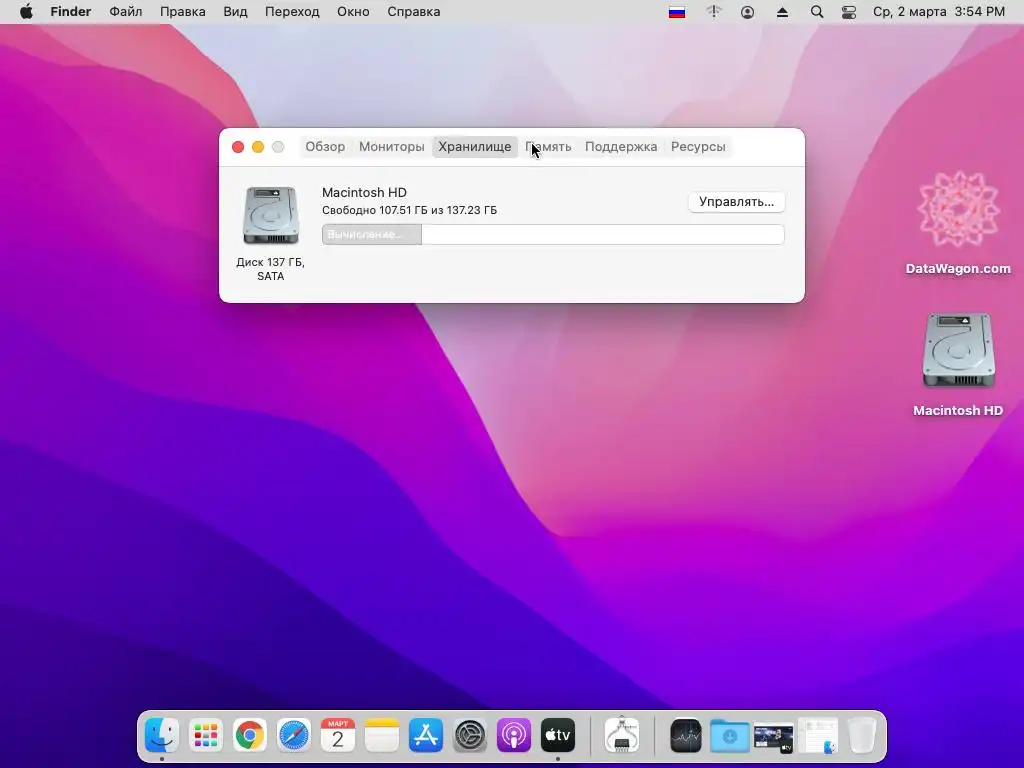1024x768 pixels.
Task: Click the eject icon in menu bar
Action: 782,12
